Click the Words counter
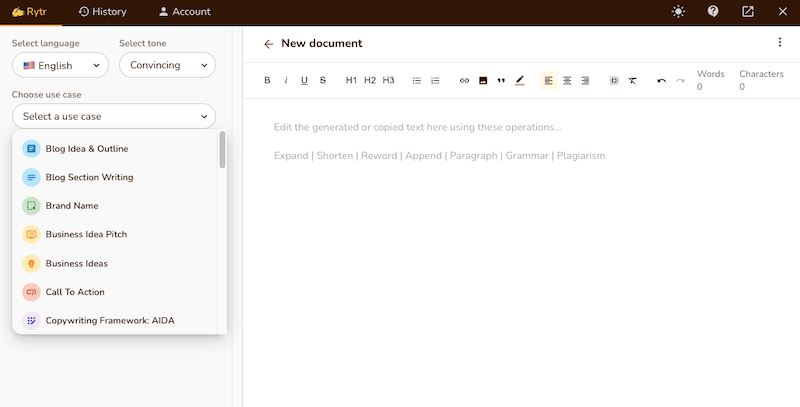The width and height of the screenshot is (800, 407). click(711, 80)
